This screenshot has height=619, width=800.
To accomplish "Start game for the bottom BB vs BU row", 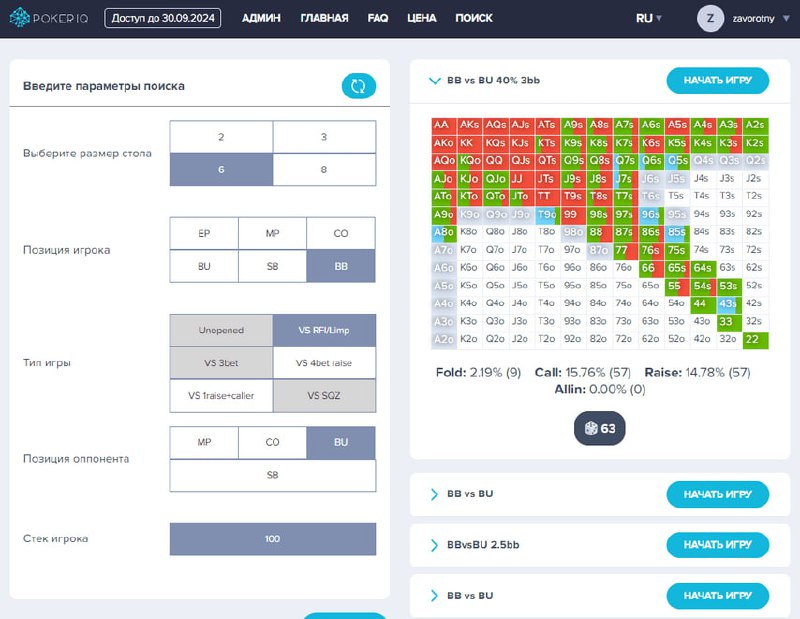I will pos(717,596).
